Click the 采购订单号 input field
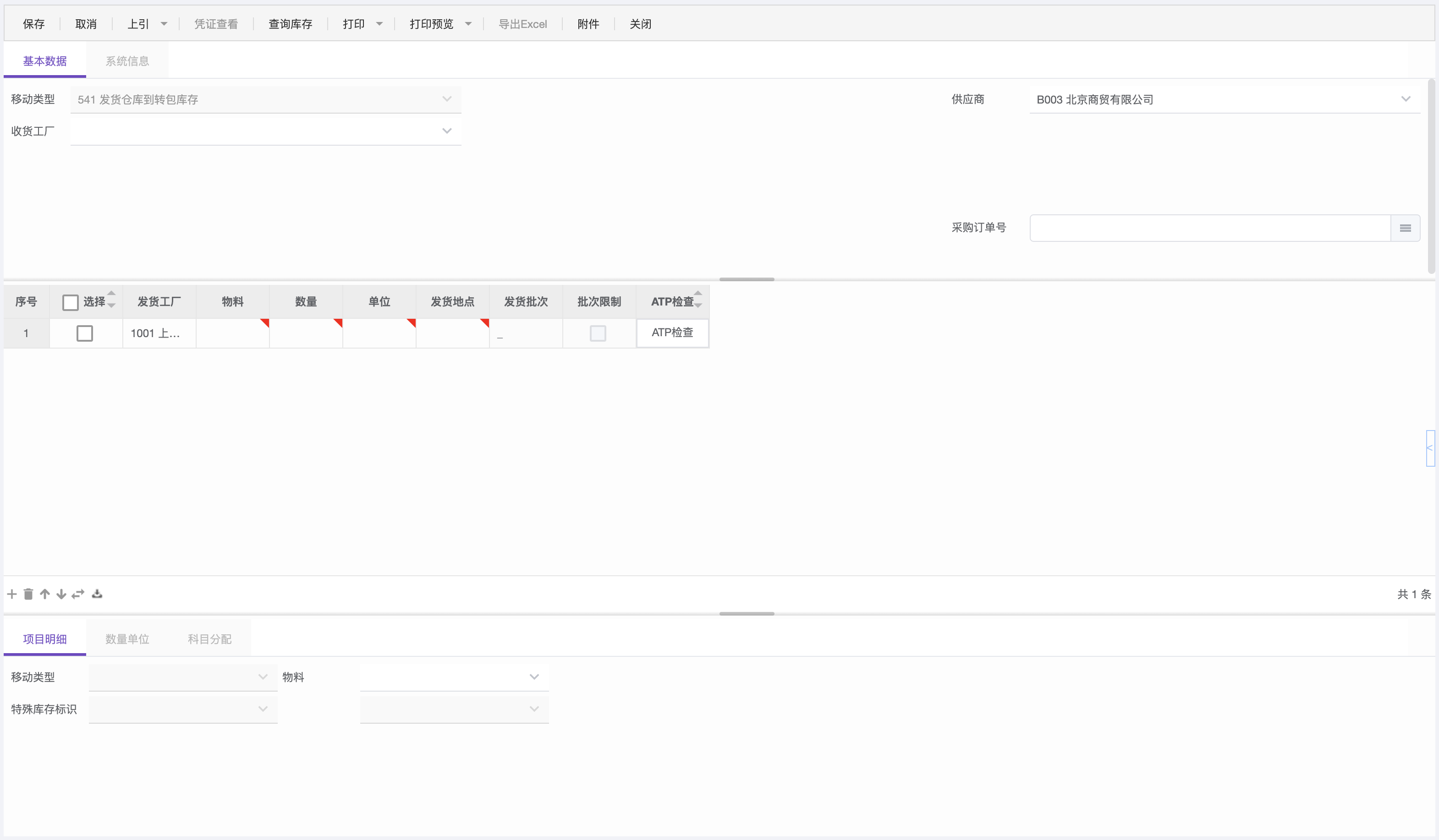The height and width of the screenshot is (840, 1439). pos(1209,228)
